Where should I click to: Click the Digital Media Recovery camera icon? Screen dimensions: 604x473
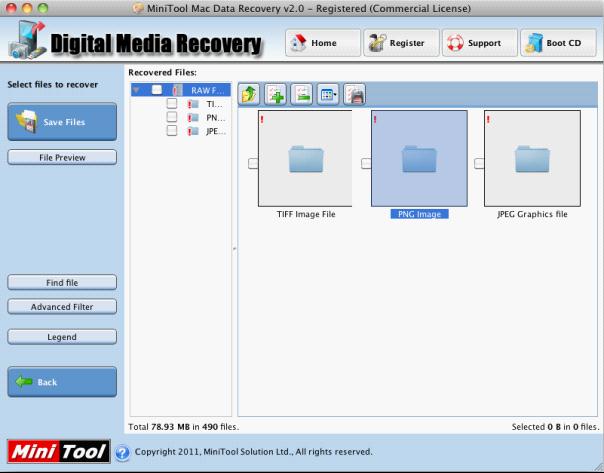point(27,41)
